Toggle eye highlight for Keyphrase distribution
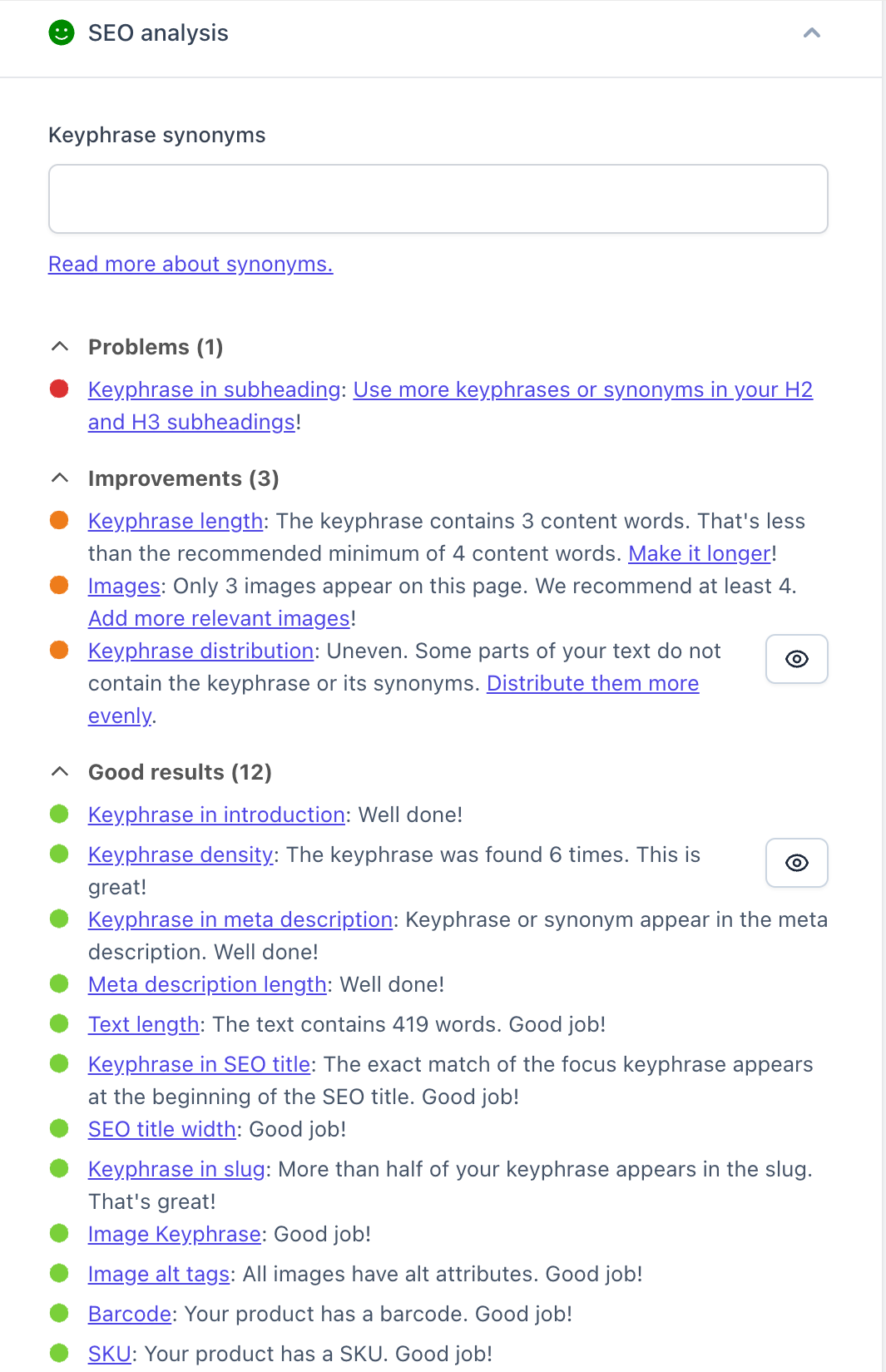 tap(796, 659)
